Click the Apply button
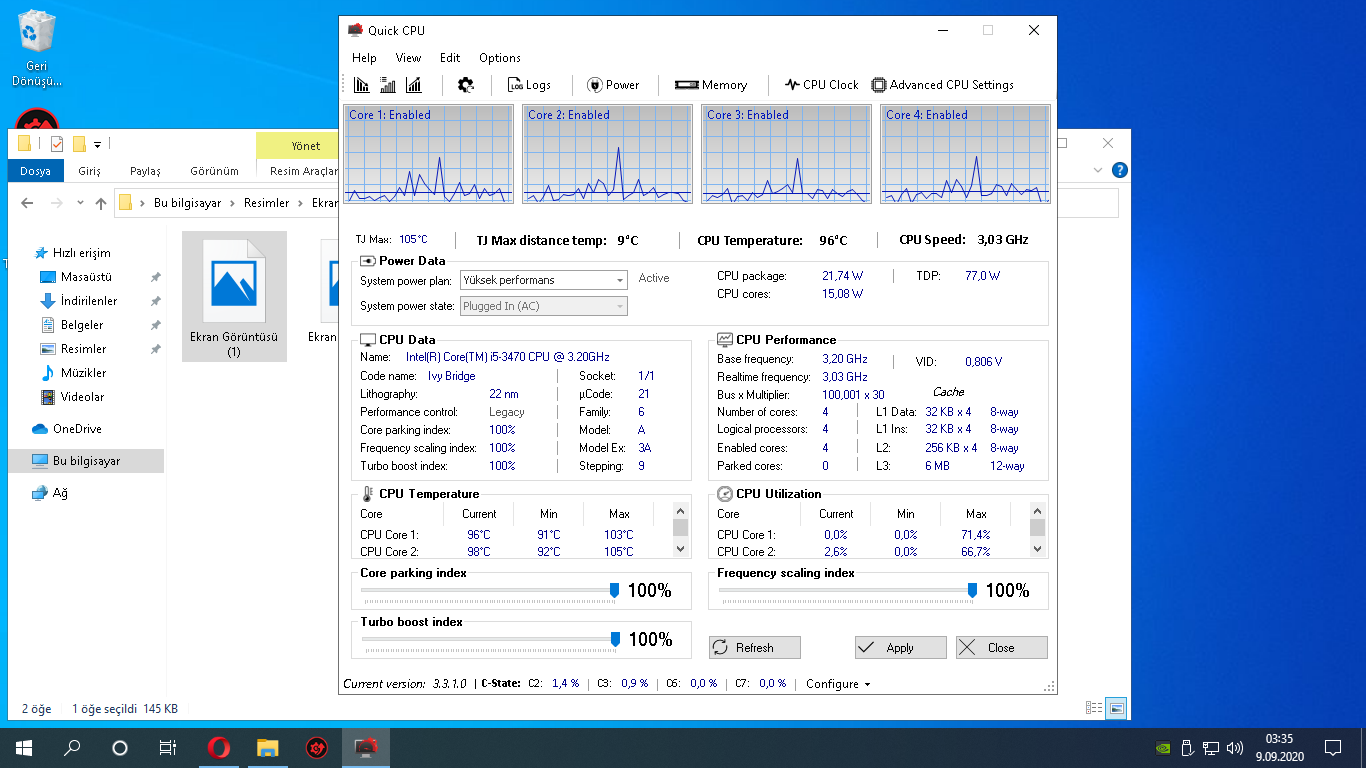The image size is (1366, 768). (900, 648)
